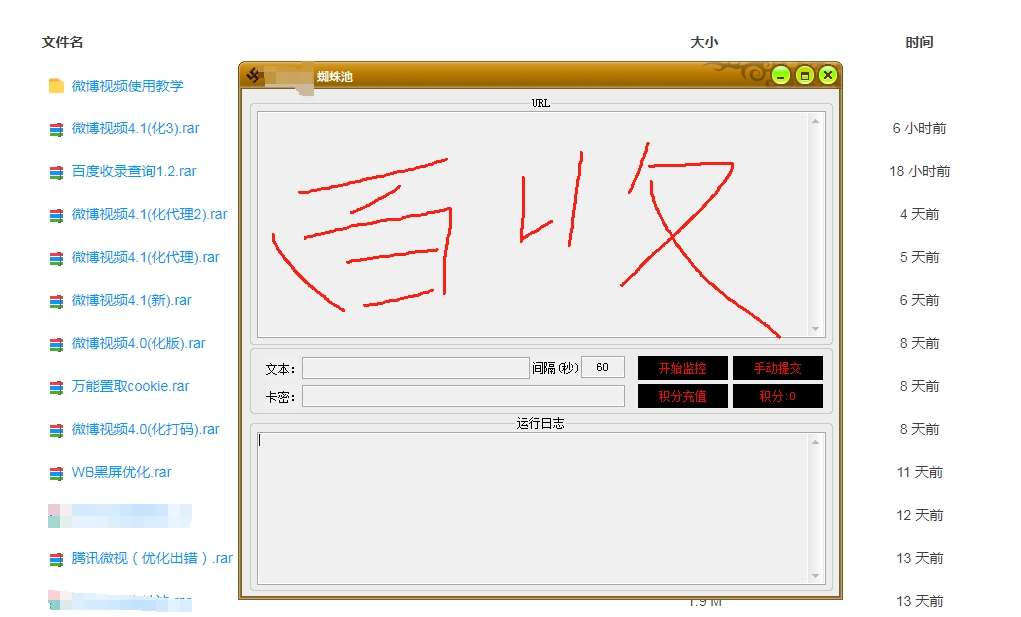The image size is (1021, 617).
Task: Click the archive icon beside 腾讯微视（优化出错）.rar
Action: point(56,558)
